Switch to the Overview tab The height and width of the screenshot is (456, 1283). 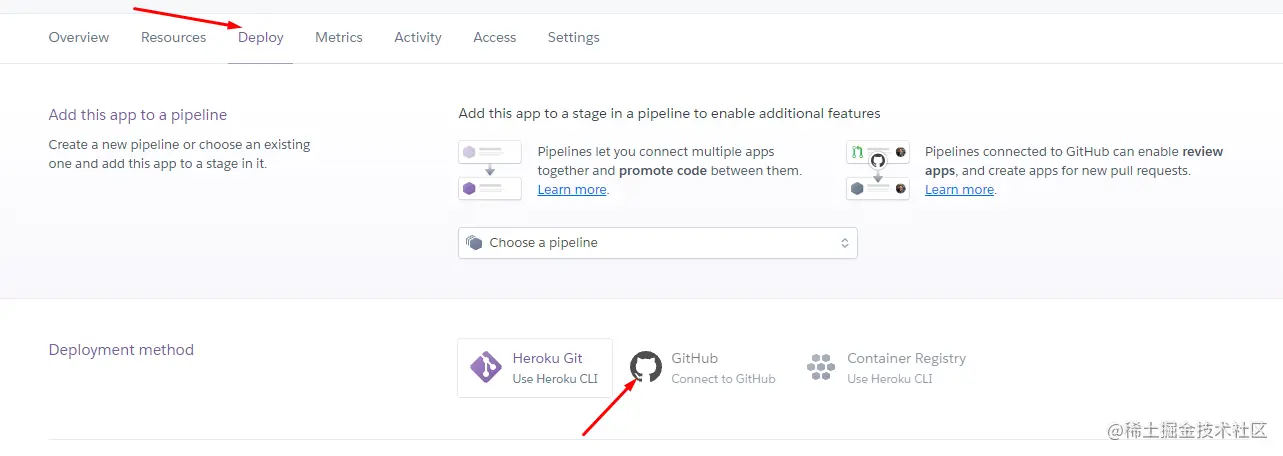pos(79,37)
